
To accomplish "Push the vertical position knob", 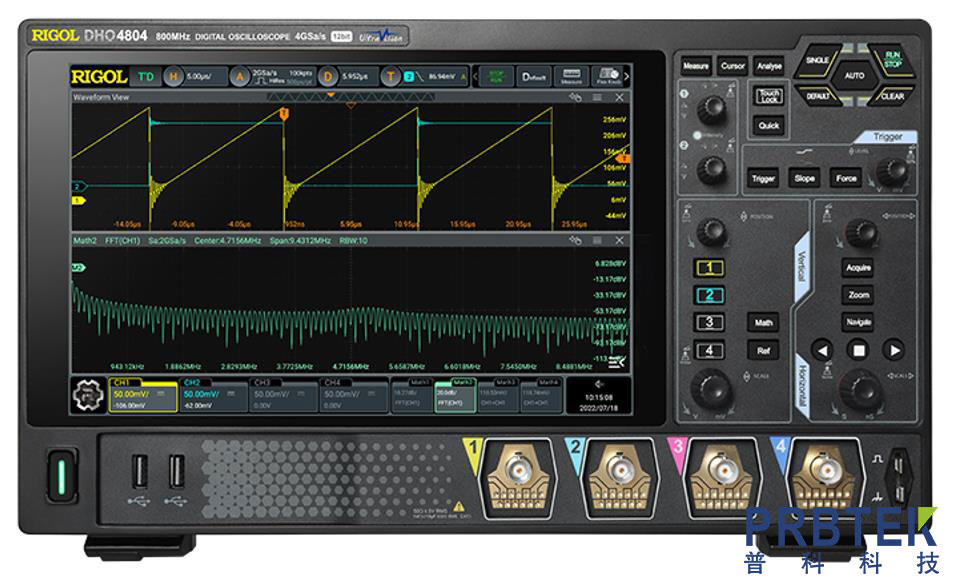I will (x=711, y=233).
